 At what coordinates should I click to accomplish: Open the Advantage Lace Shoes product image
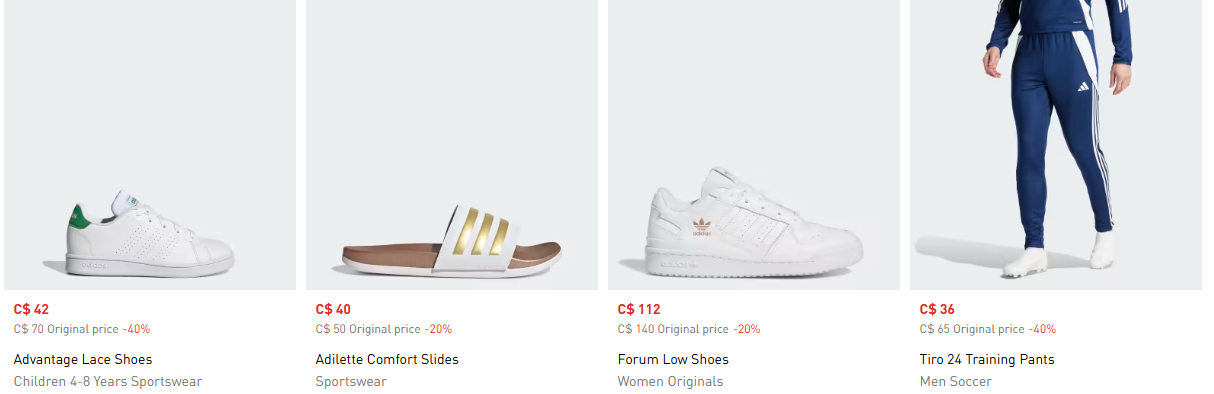tap(150, 145)
